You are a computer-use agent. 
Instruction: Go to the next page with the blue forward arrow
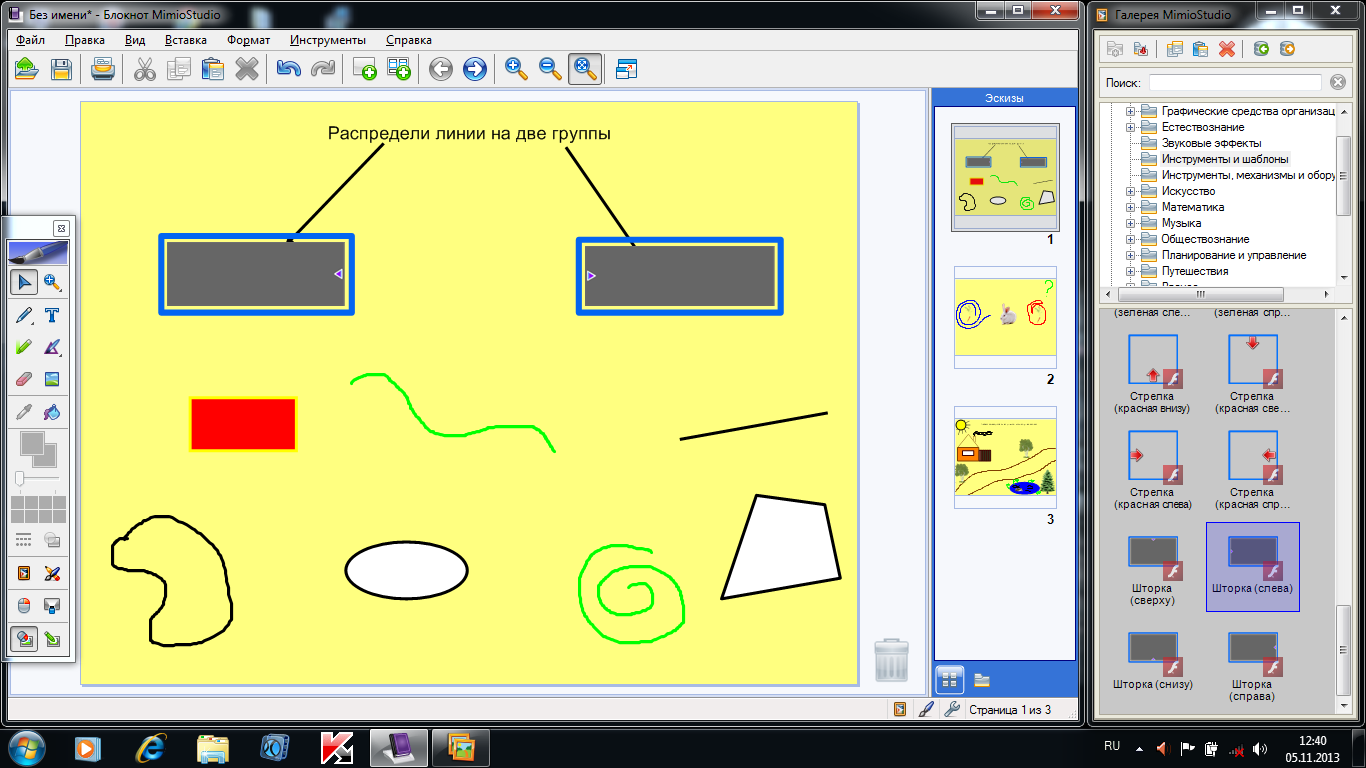coord(475,69)
